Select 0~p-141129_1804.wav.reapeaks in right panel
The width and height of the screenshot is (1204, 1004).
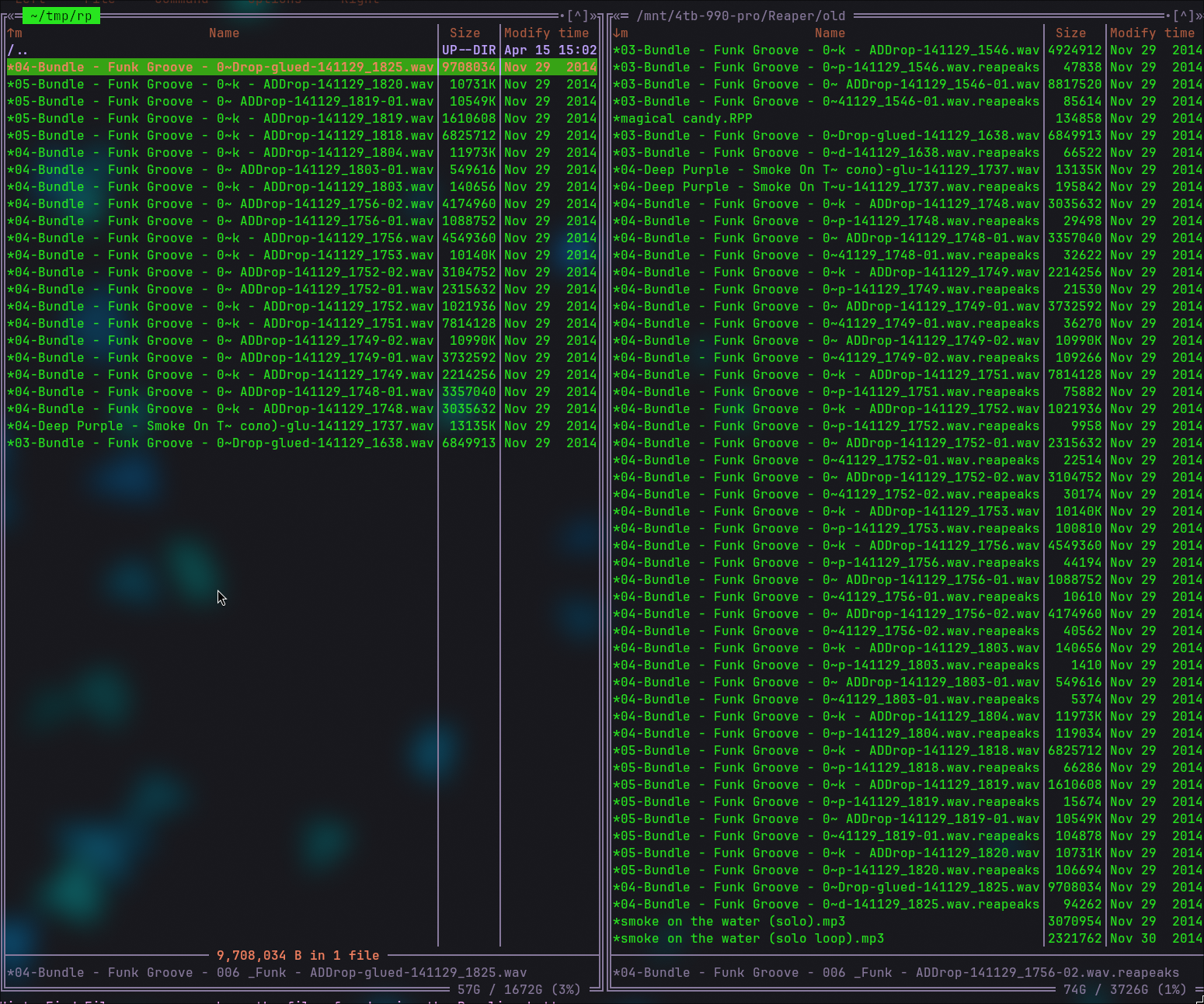[x=908, y=733]
